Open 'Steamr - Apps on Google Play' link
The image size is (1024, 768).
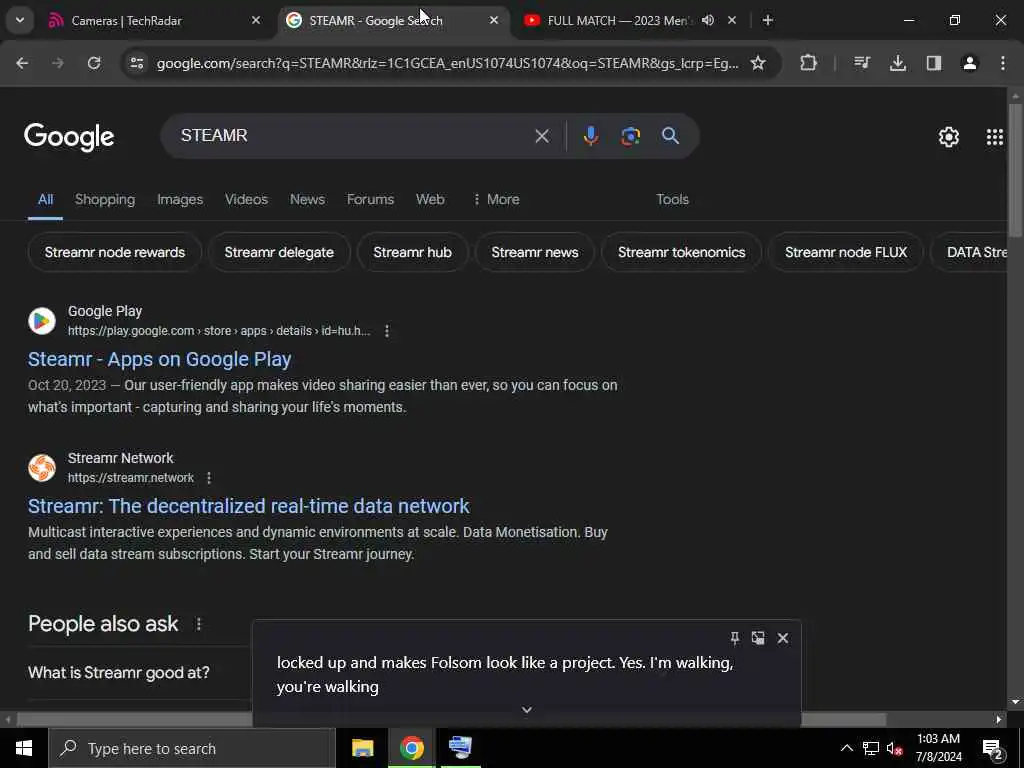point(159,359)
